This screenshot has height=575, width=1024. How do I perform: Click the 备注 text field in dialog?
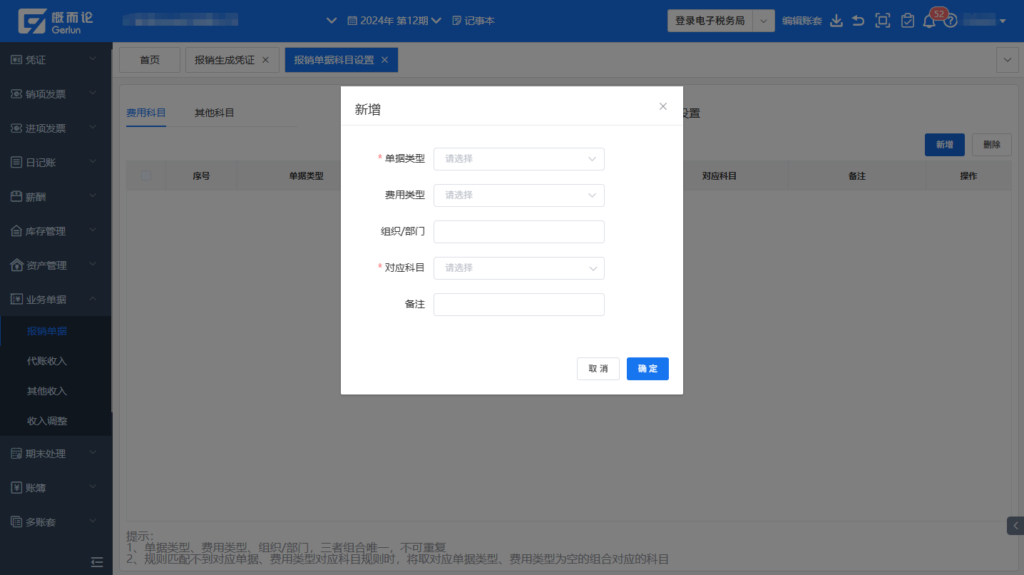click(518, 304)
